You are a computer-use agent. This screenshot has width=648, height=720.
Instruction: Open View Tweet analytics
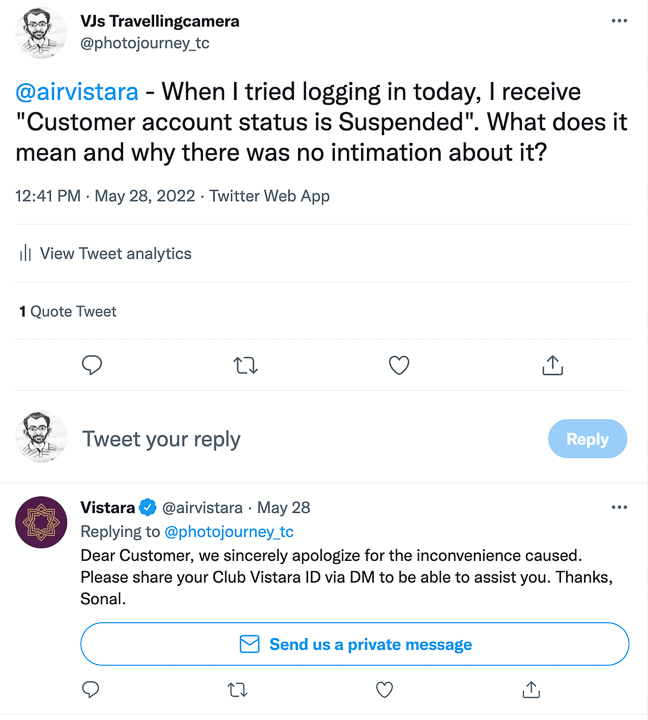pyautogui.click(x=105, y=254)
